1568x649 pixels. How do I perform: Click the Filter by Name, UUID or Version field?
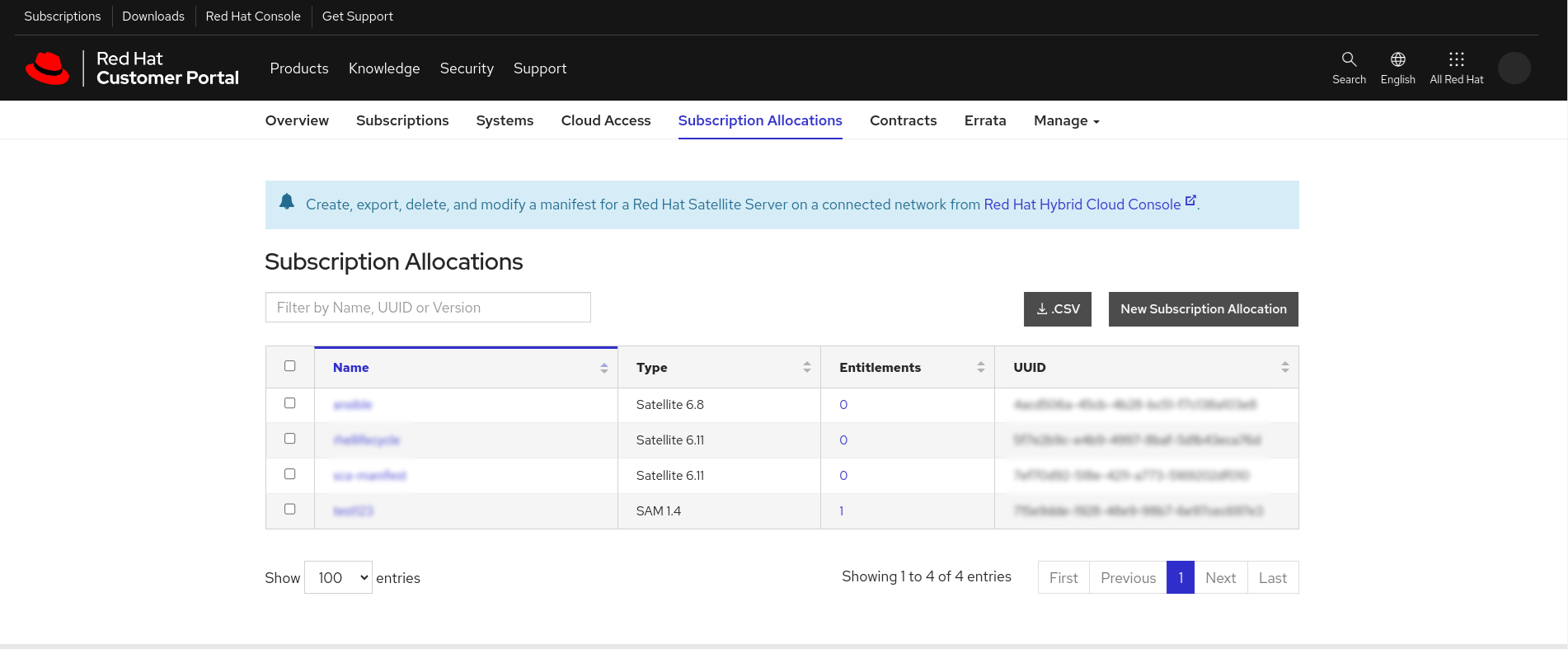coord(428,308)
